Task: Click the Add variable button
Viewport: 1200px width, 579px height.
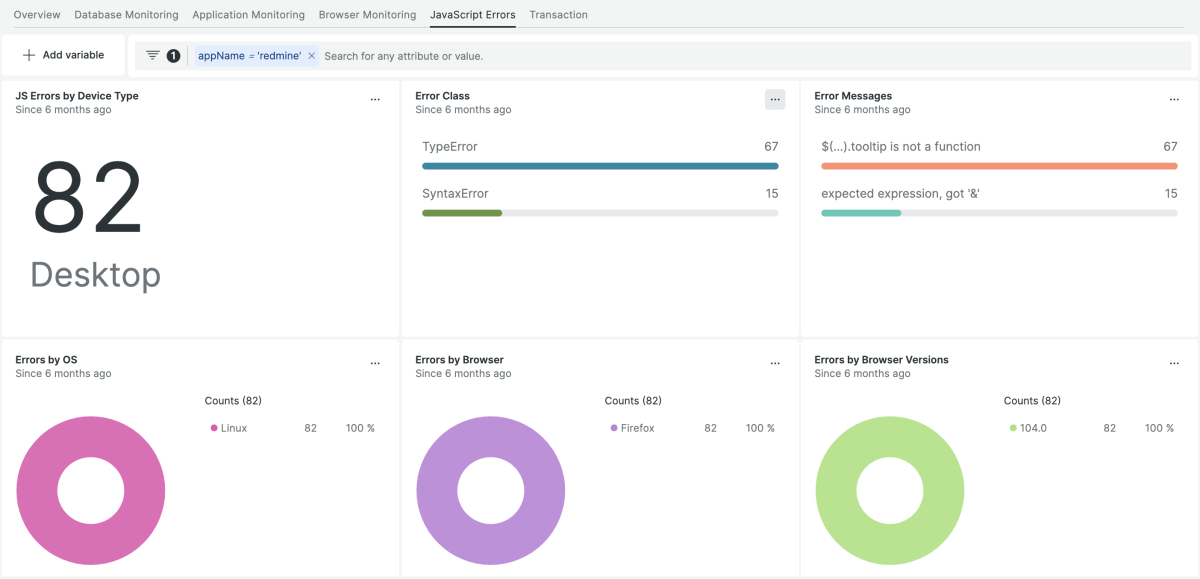Action: click(64, 56)
